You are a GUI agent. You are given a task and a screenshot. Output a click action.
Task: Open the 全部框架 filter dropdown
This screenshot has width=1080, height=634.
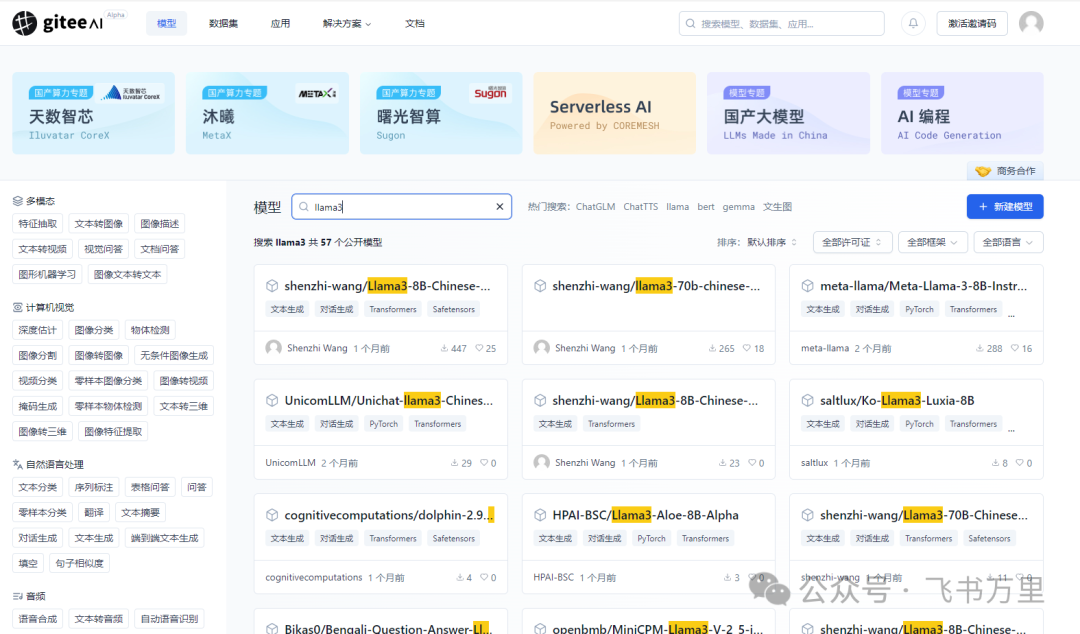[x=933, y=243]
